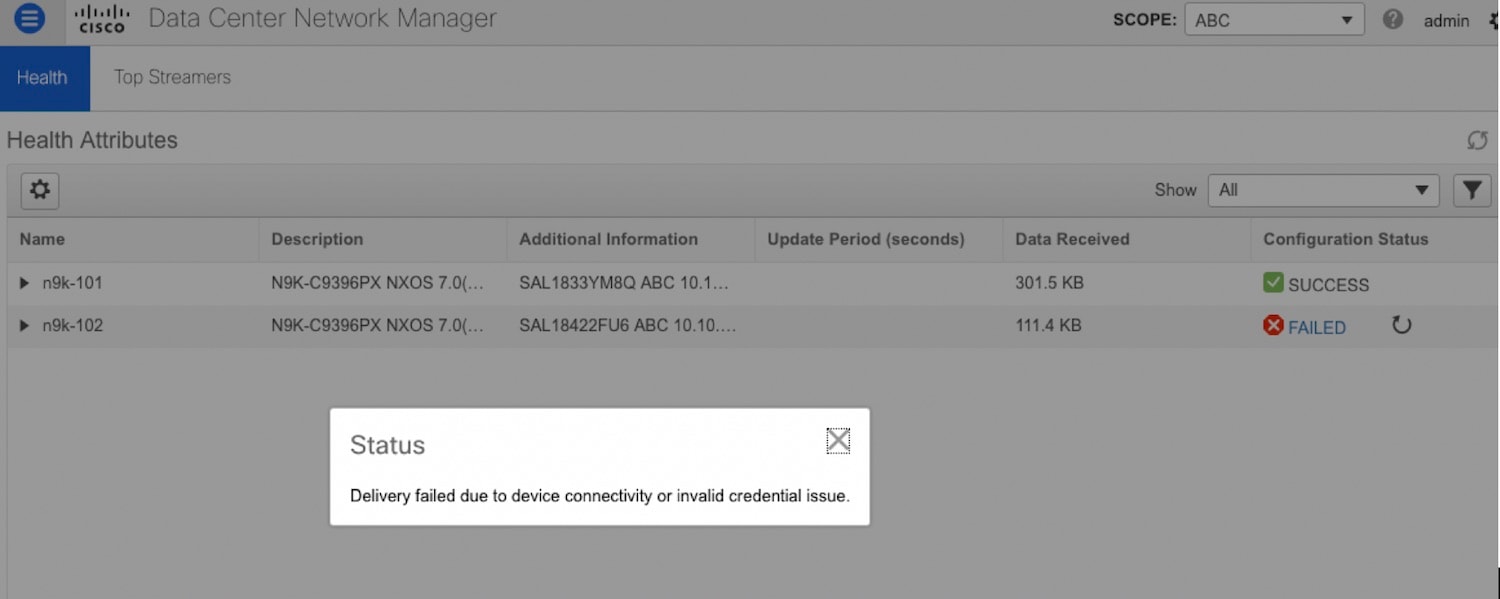Select the n9k-102 device name
The width and height of the screenshot is (1500, 599).
72,325
